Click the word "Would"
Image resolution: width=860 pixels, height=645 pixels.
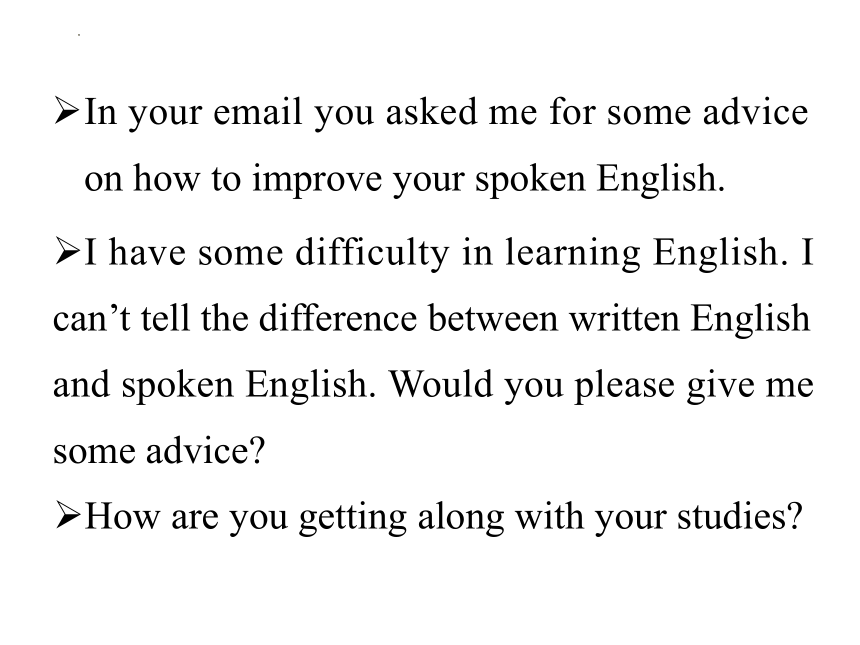point(441,384)
